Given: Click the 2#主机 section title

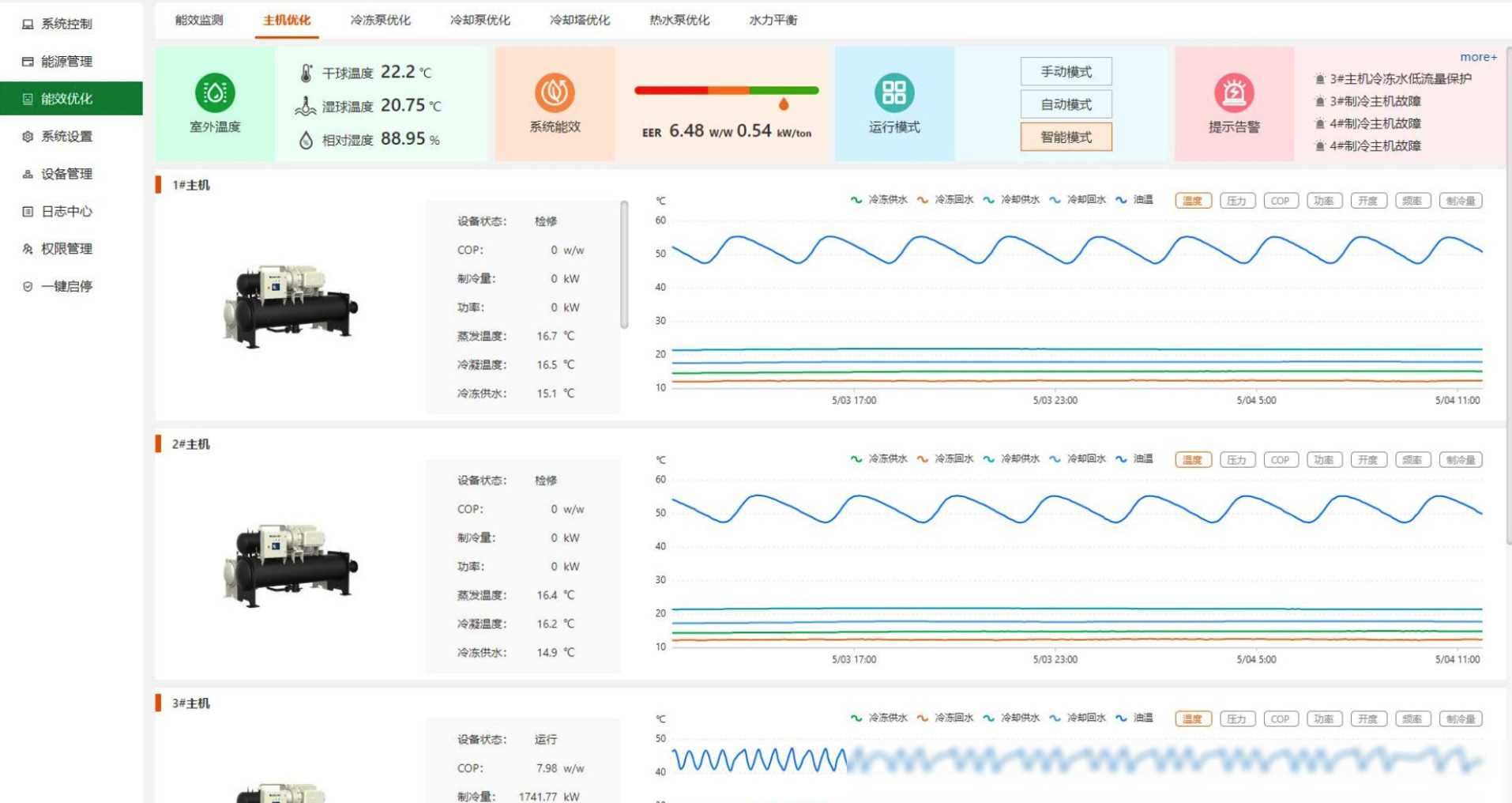Looking at the screenshot, I should (x=190, y=444).
